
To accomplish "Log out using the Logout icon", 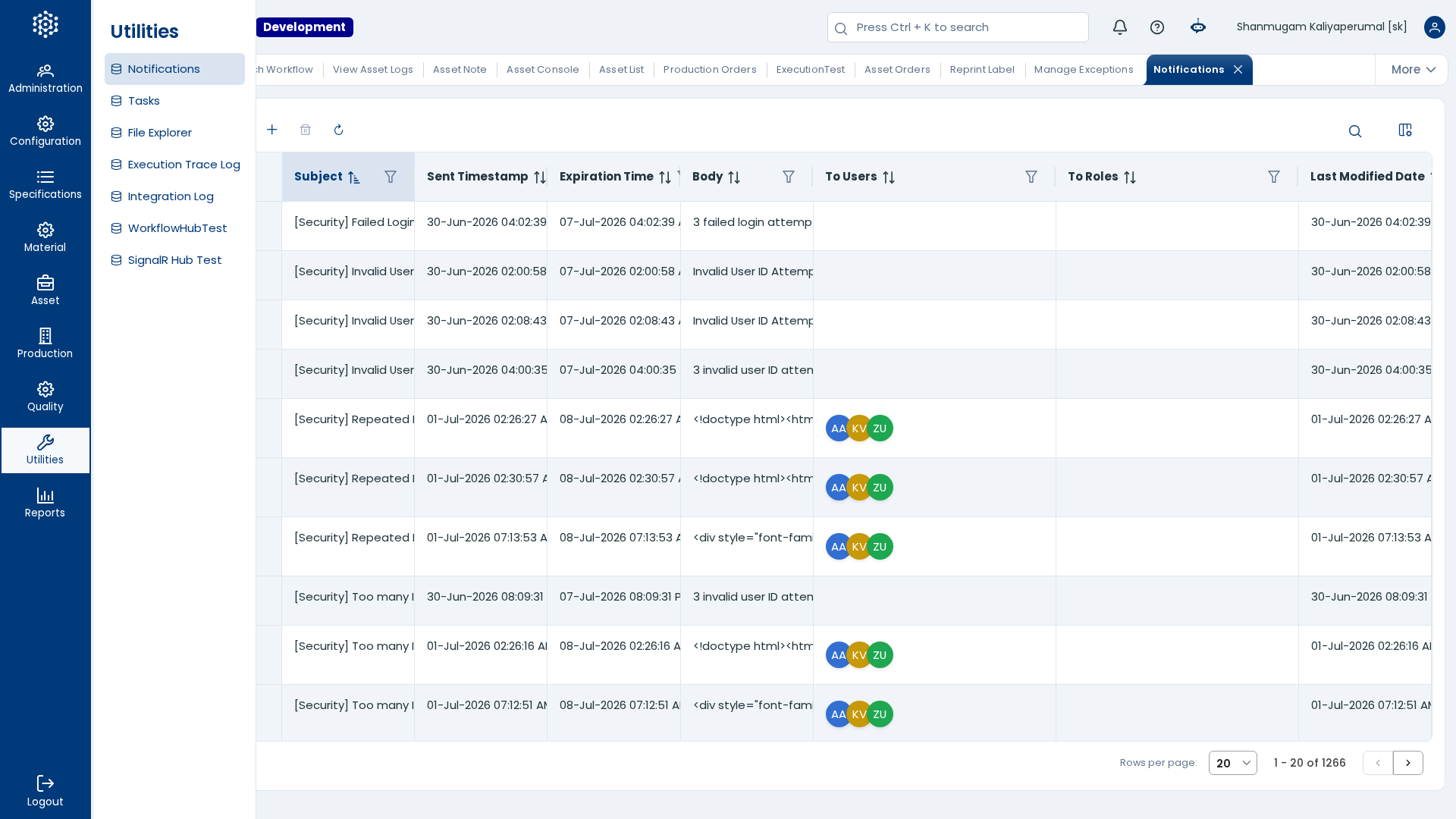I will 45,791.
